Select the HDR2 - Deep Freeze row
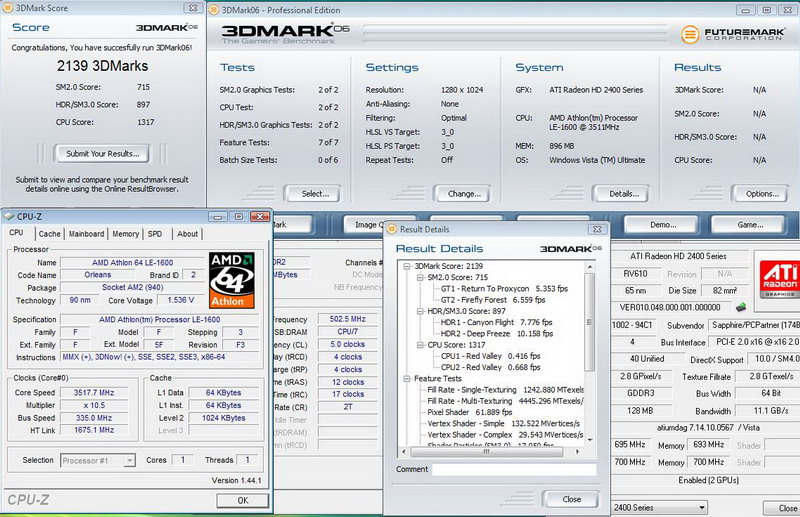This screenshot has height=517, width=800. point(496,333)
